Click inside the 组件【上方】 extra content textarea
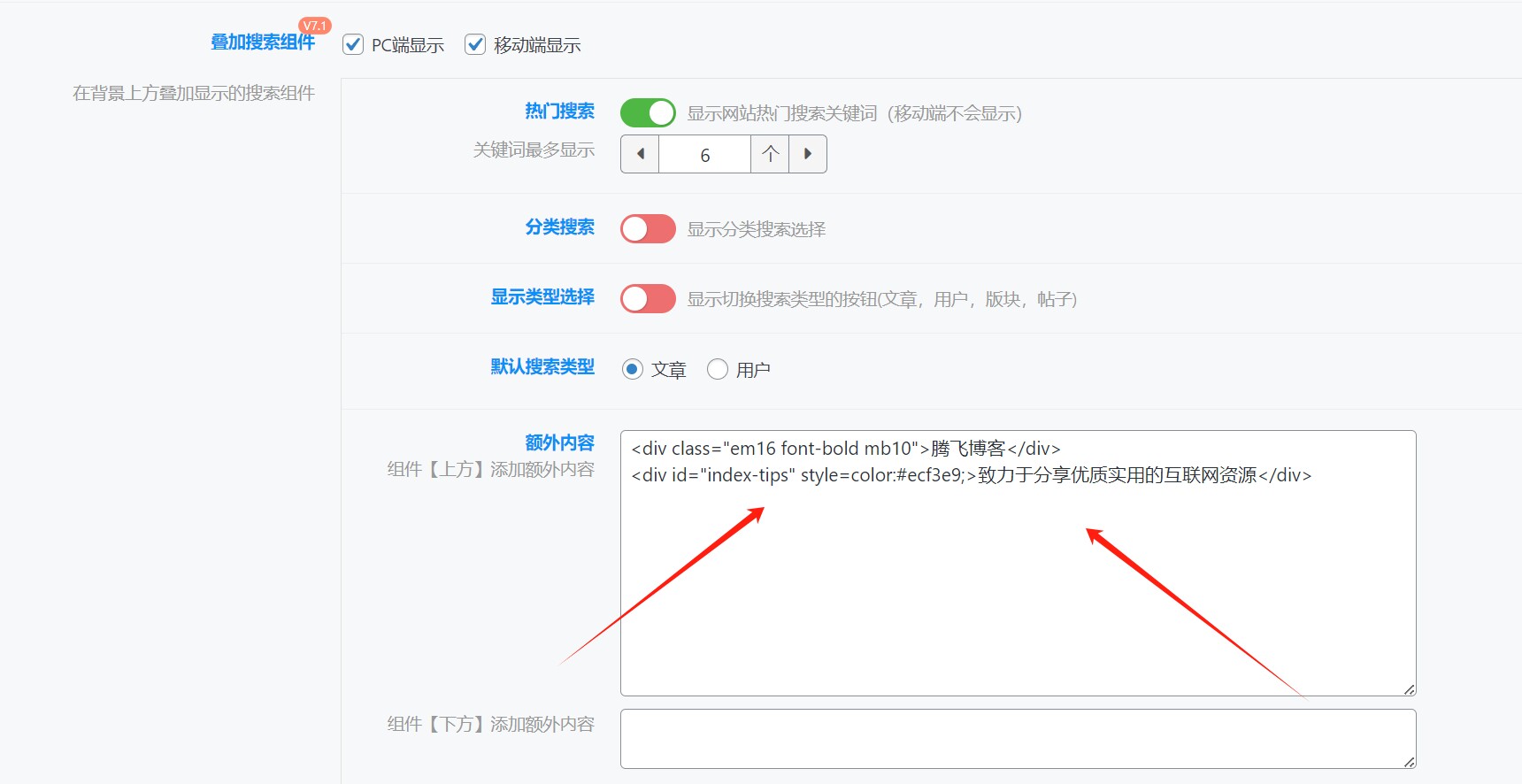This screenshot has width=1522, height=784. (1019, 563)
